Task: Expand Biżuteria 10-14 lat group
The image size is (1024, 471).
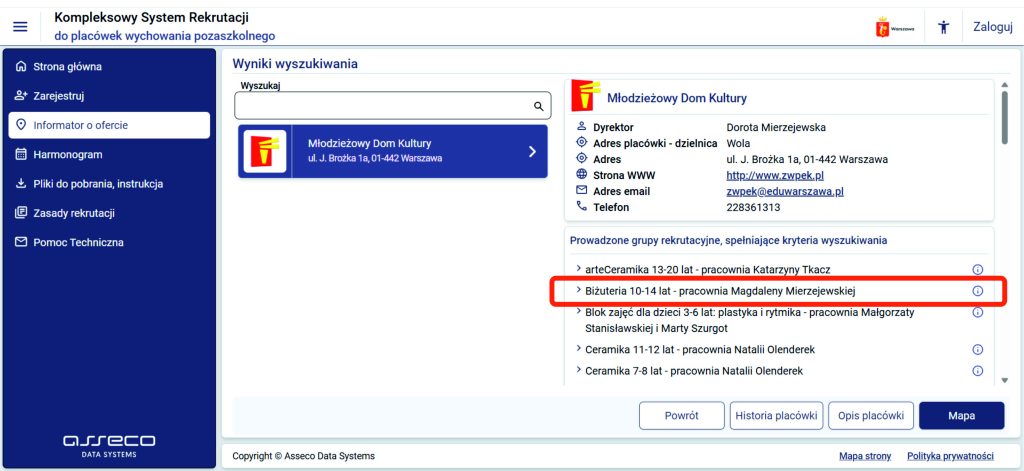Action: pos(579,290)
